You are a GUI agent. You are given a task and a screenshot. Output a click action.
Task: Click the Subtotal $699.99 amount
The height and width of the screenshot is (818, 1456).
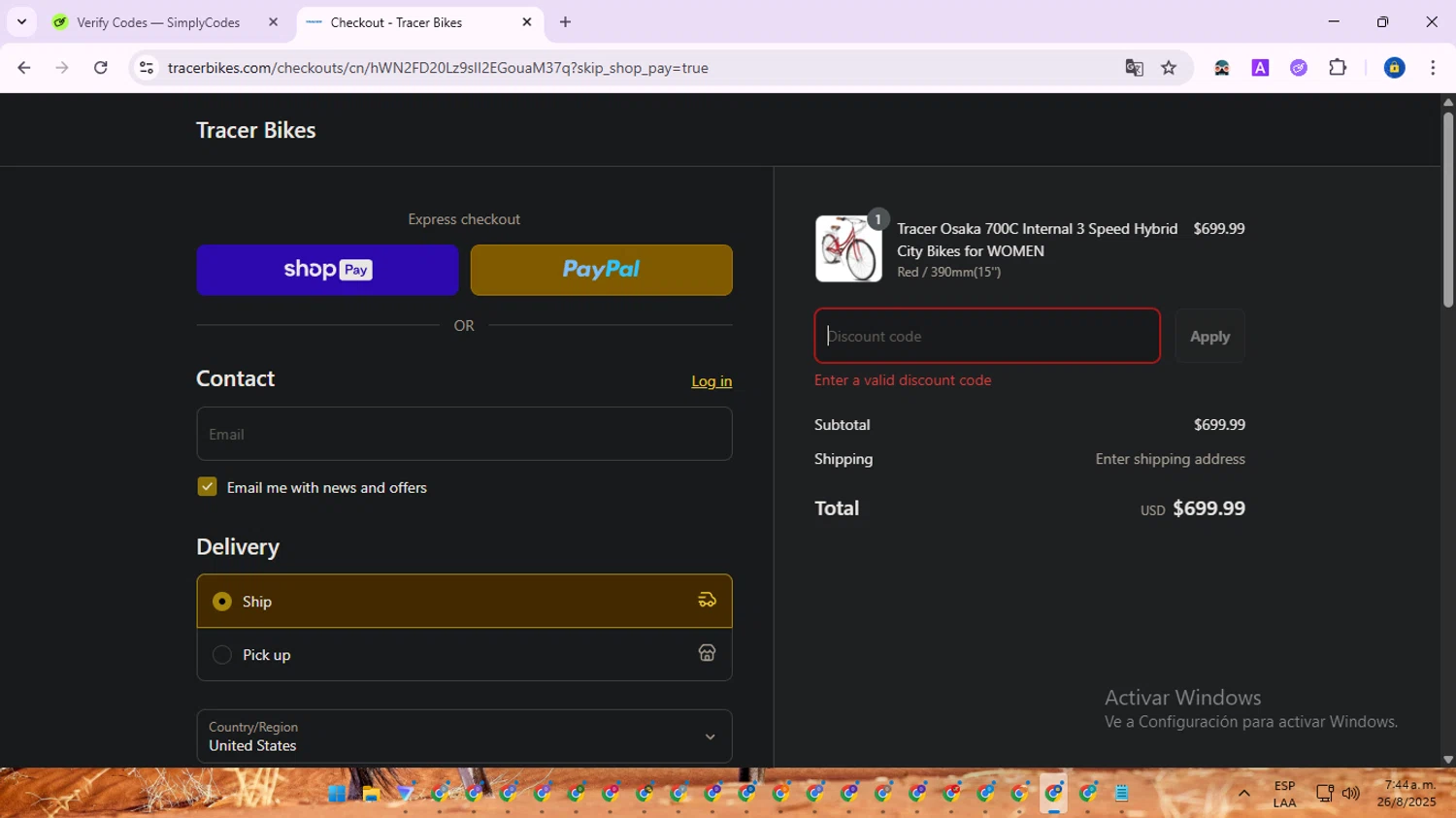[x=1219, y=425]
